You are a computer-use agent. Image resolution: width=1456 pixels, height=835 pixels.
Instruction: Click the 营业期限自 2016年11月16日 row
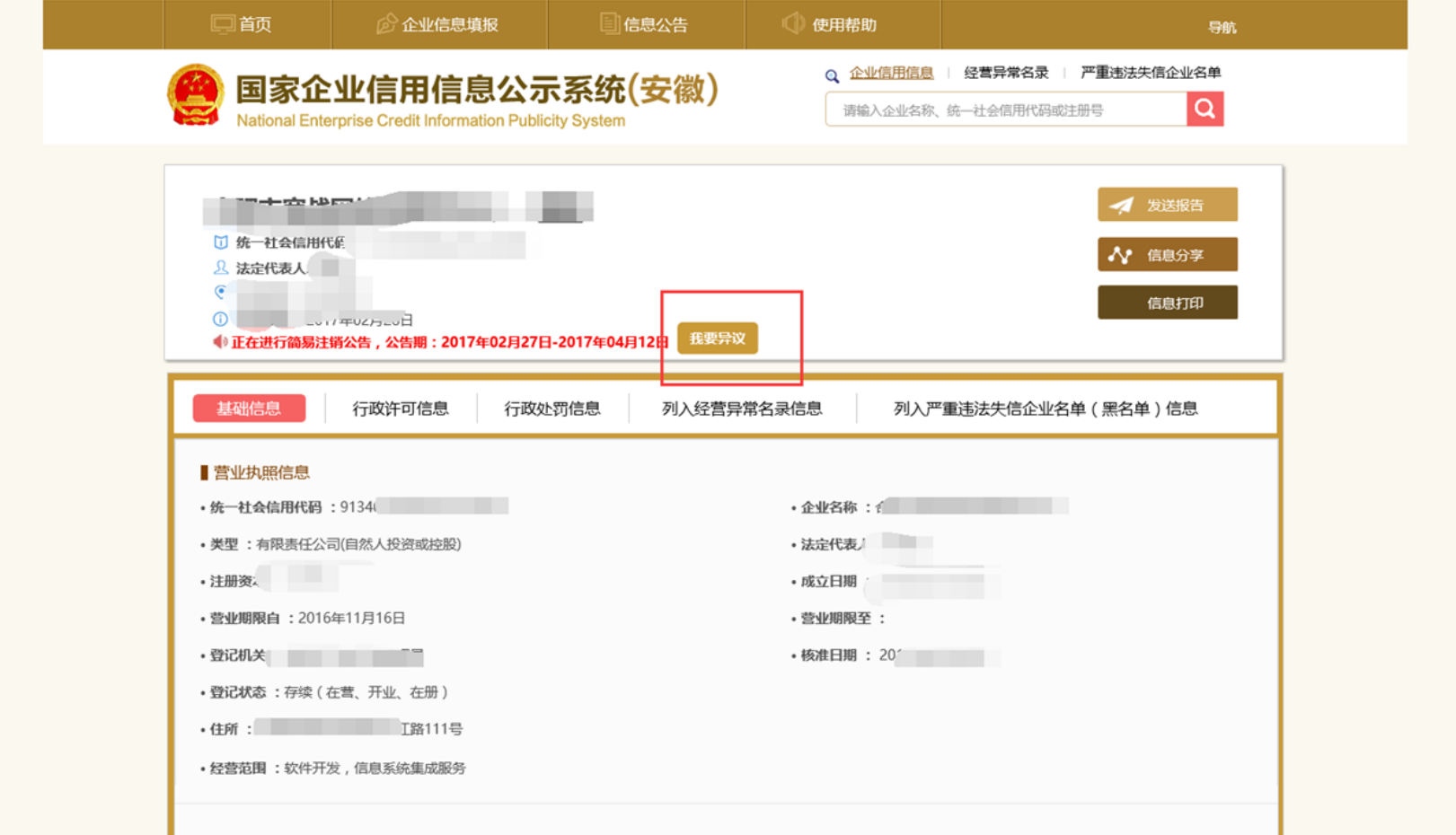tap(303, 618)
